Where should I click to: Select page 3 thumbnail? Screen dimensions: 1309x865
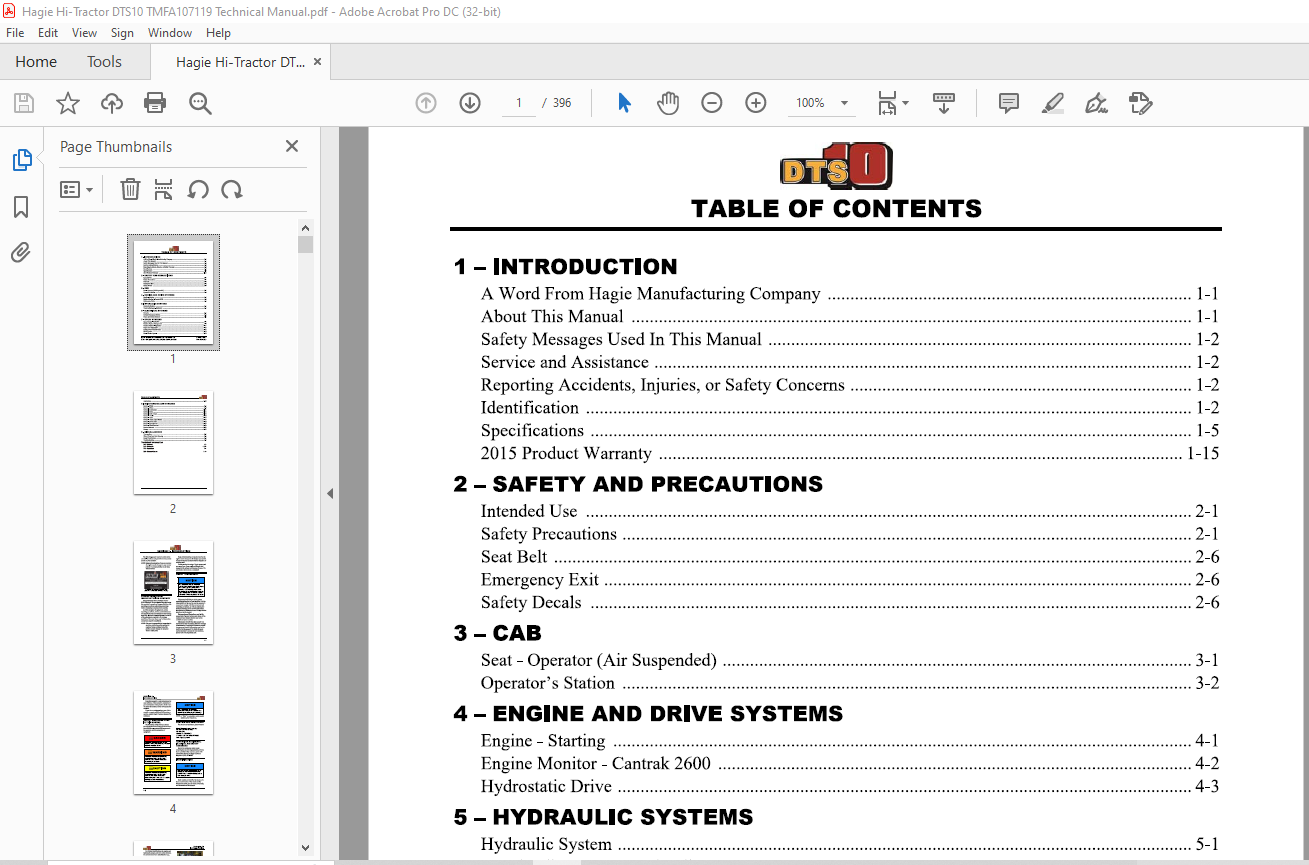tap(173, 592)
